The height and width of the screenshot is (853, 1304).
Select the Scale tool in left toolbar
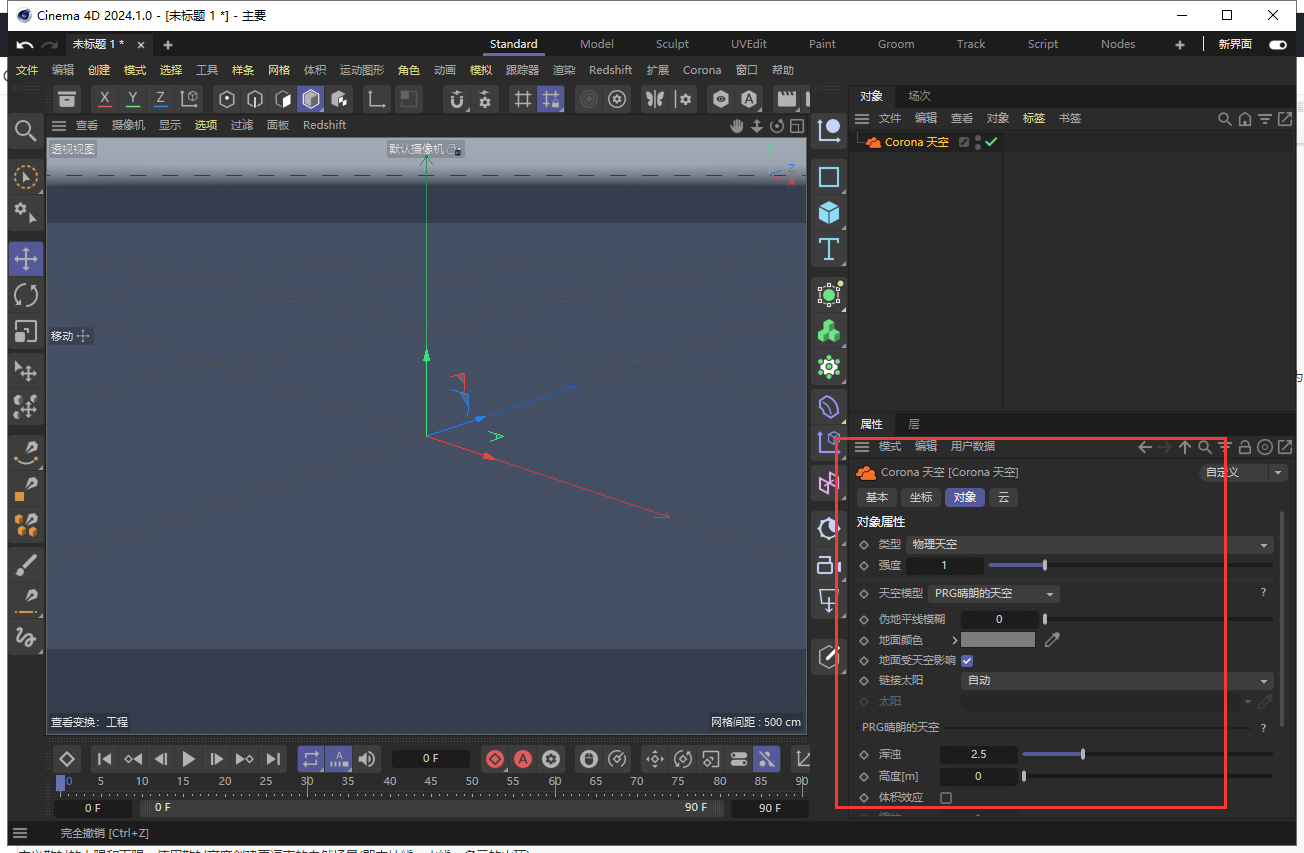pos(26,331)
